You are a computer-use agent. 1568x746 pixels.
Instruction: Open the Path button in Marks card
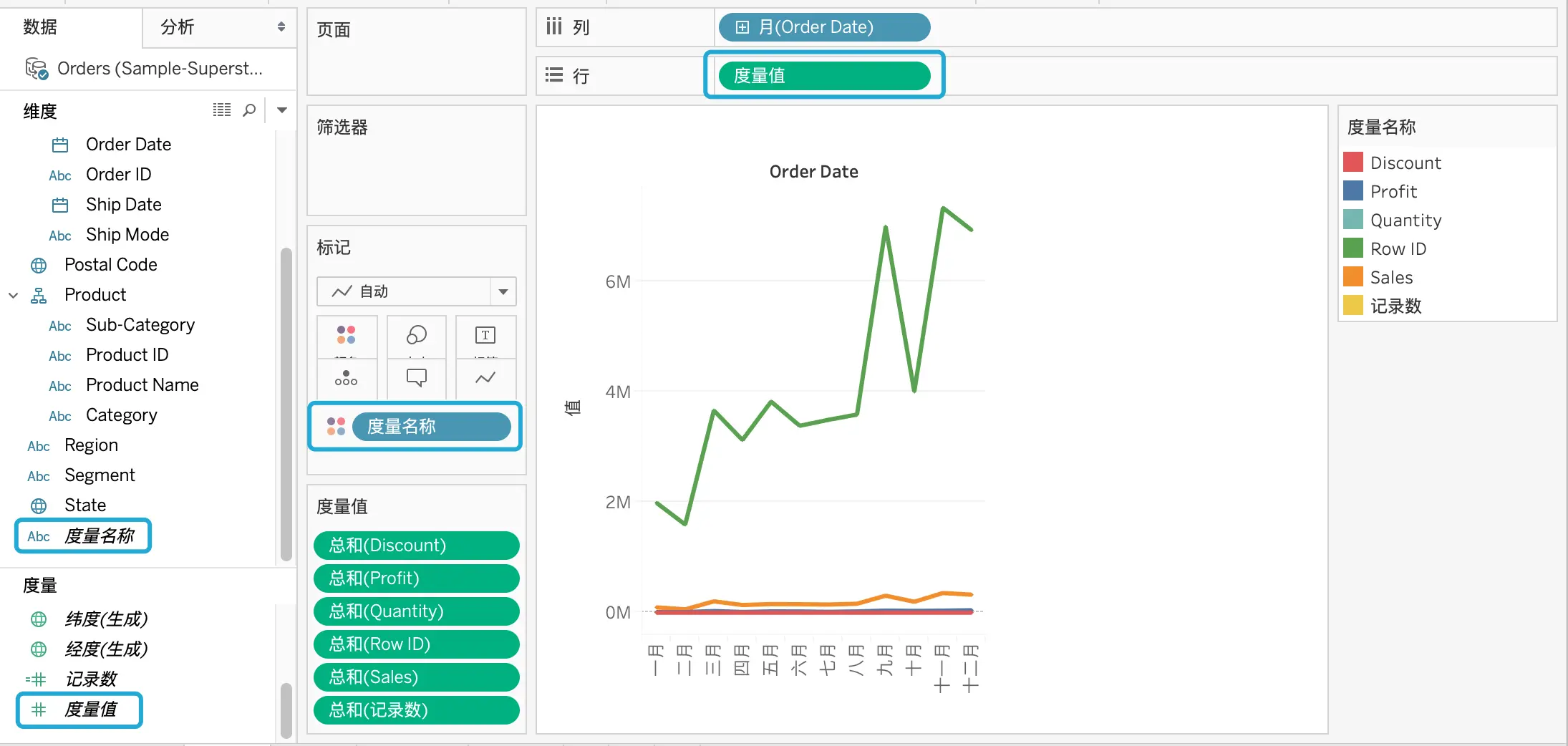point(485,378)
